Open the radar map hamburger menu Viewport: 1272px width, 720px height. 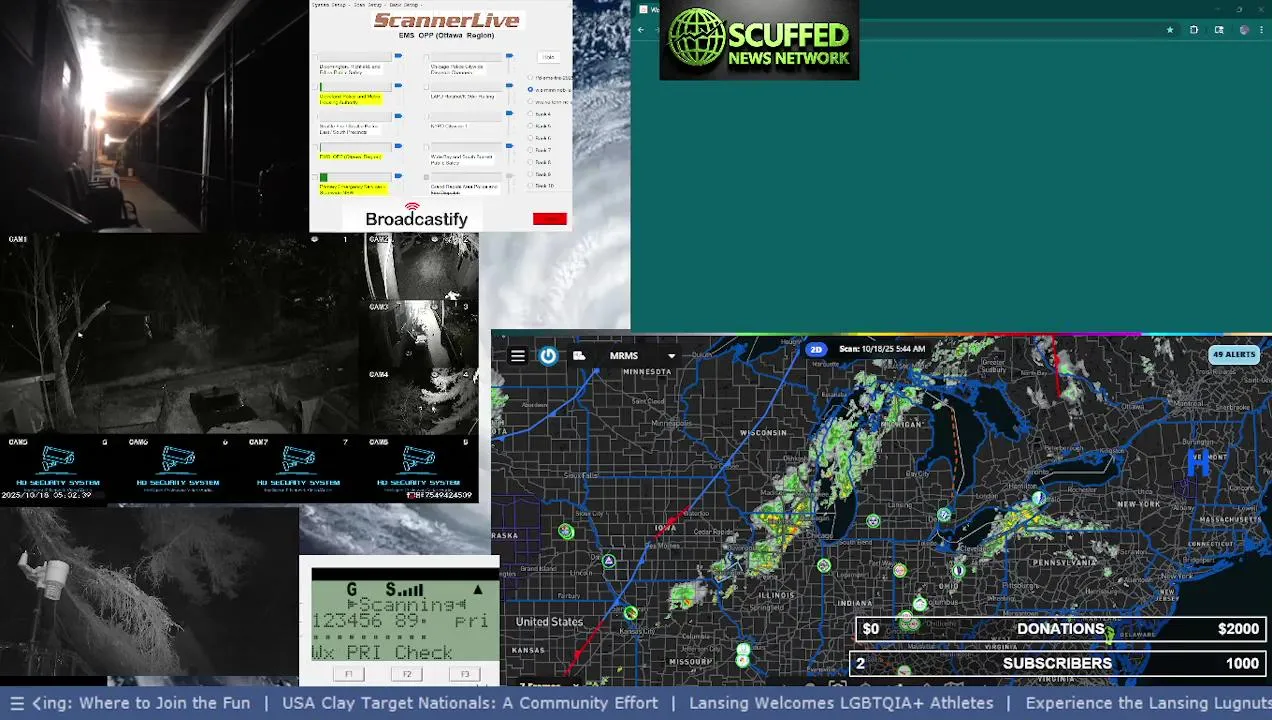[517, 356]
